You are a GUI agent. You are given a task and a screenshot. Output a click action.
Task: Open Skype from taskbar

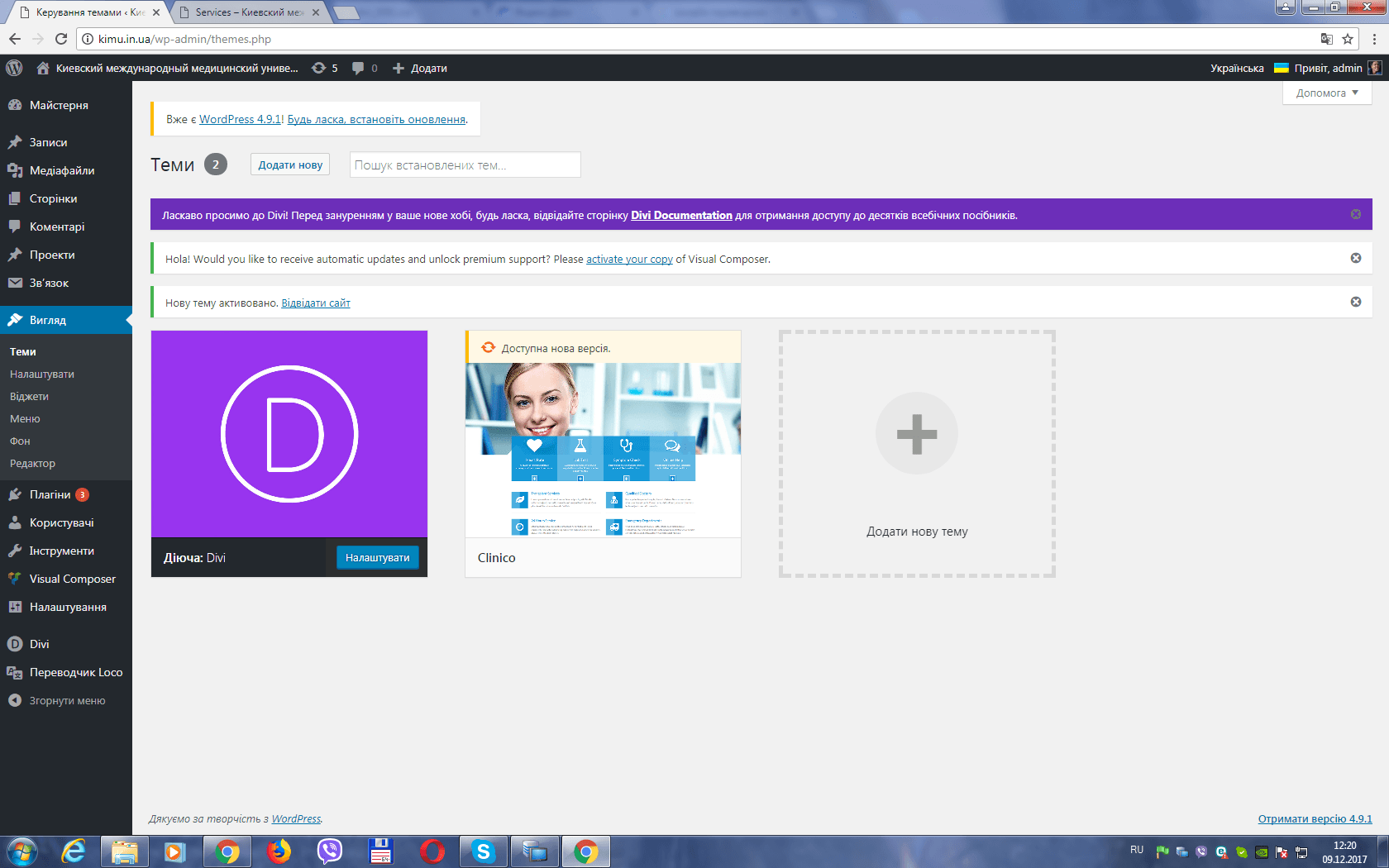[x=483, y=851]
